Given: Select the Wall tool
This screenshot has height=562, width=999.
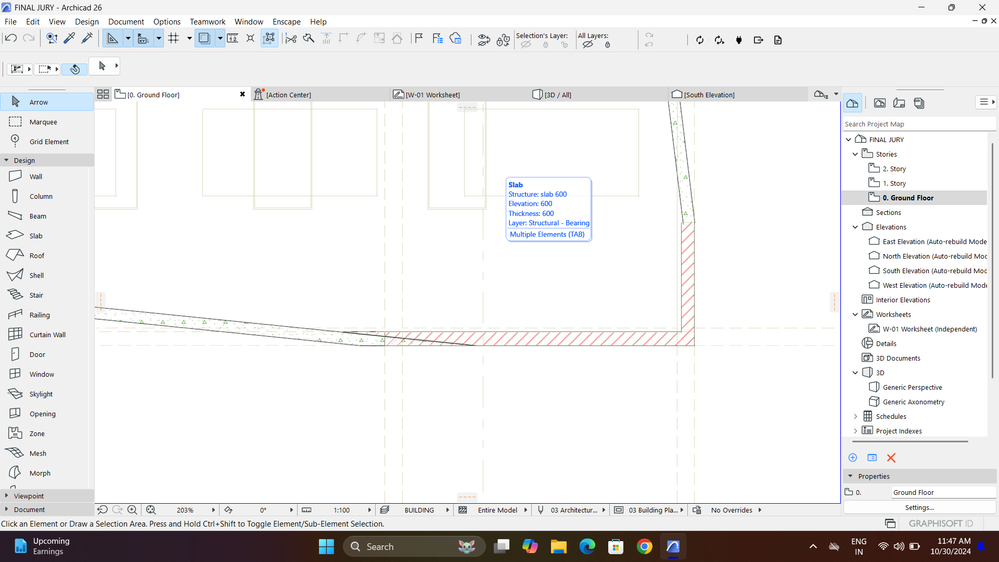Looking at the screenshot, I should 36,177.
